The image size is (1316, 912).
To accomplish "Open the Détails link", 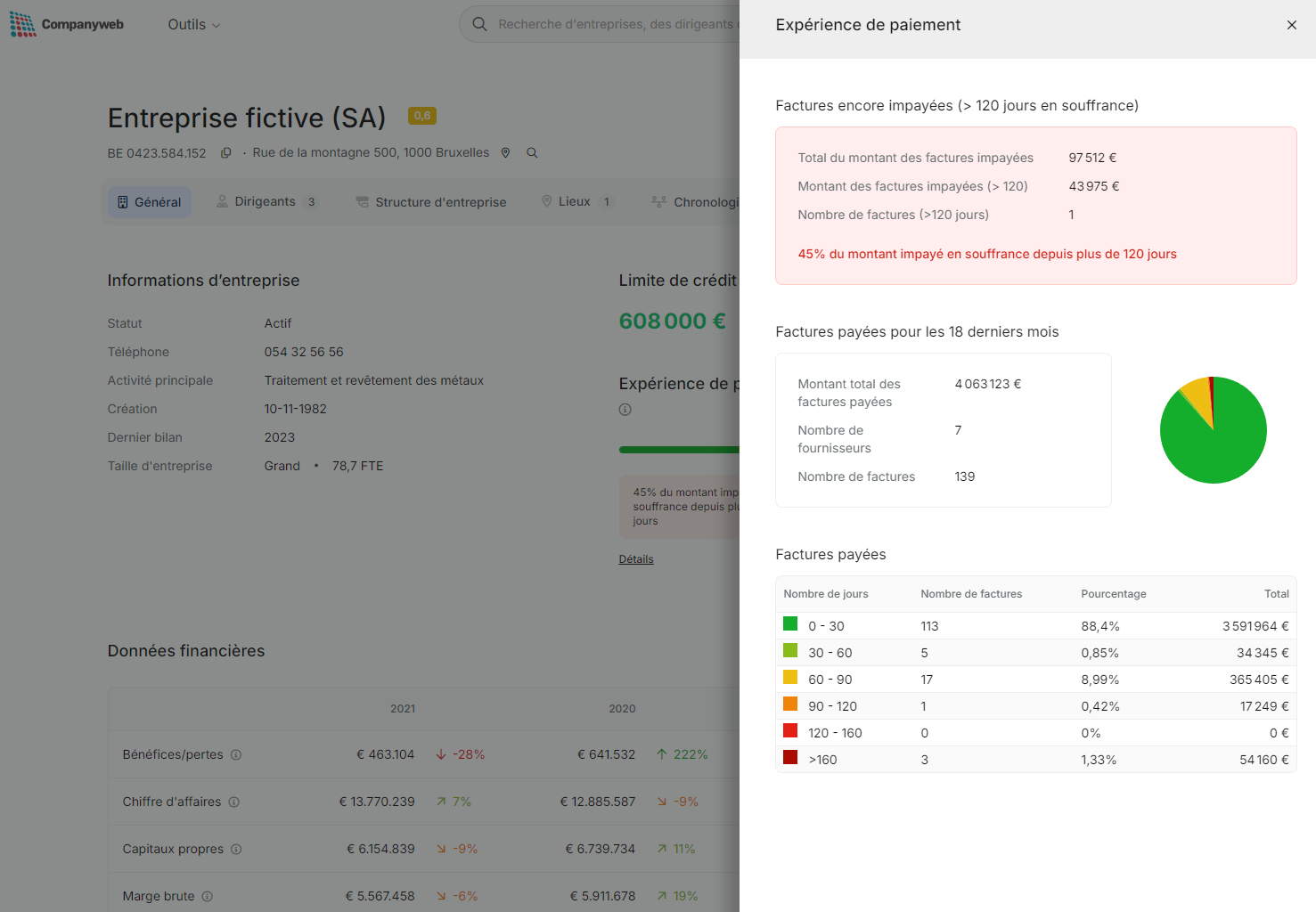I will click(x=636, y=559).
